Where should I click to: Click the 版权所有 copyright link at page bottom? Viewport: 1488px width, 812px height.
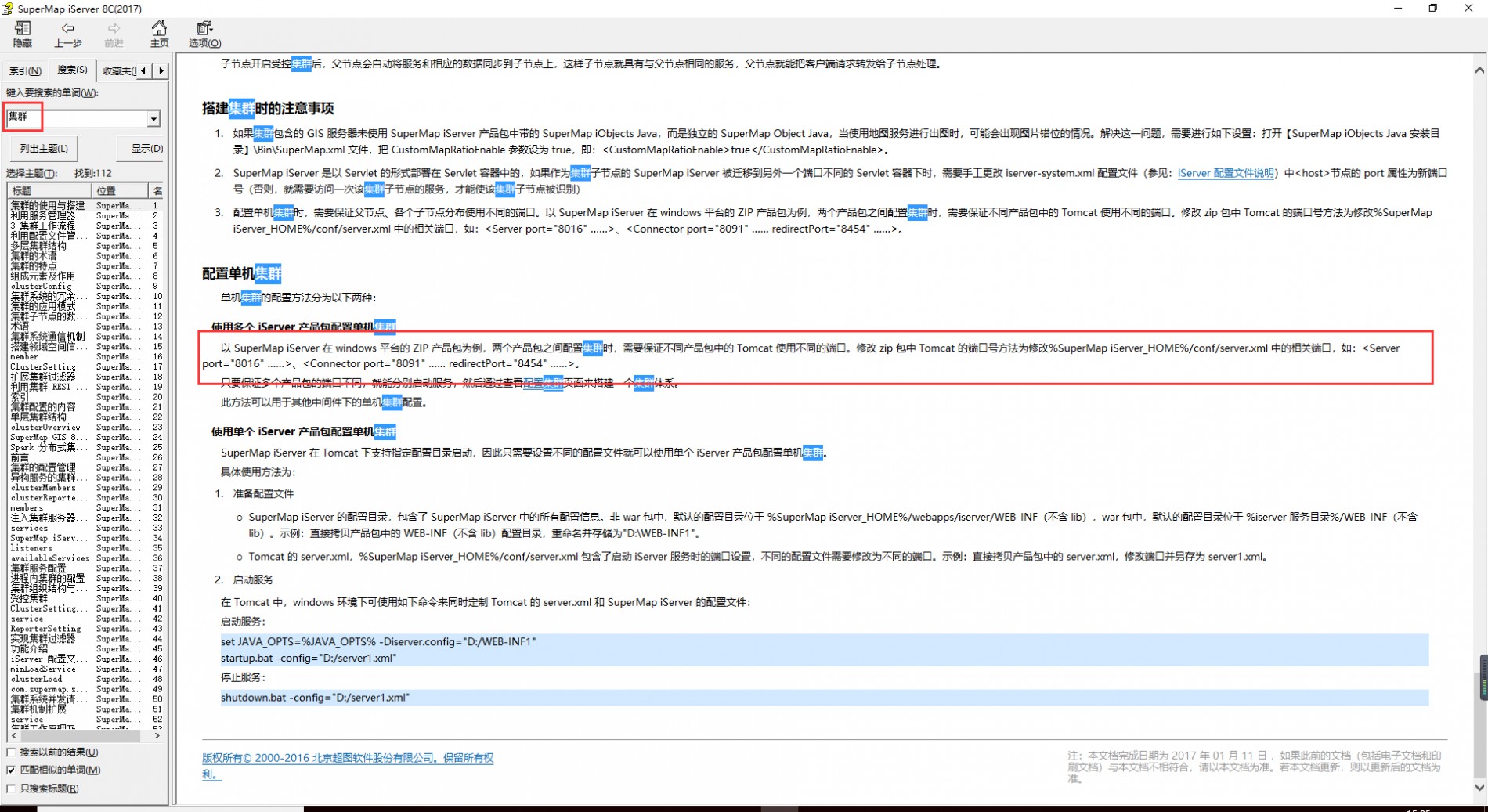(x=348, y=766)
